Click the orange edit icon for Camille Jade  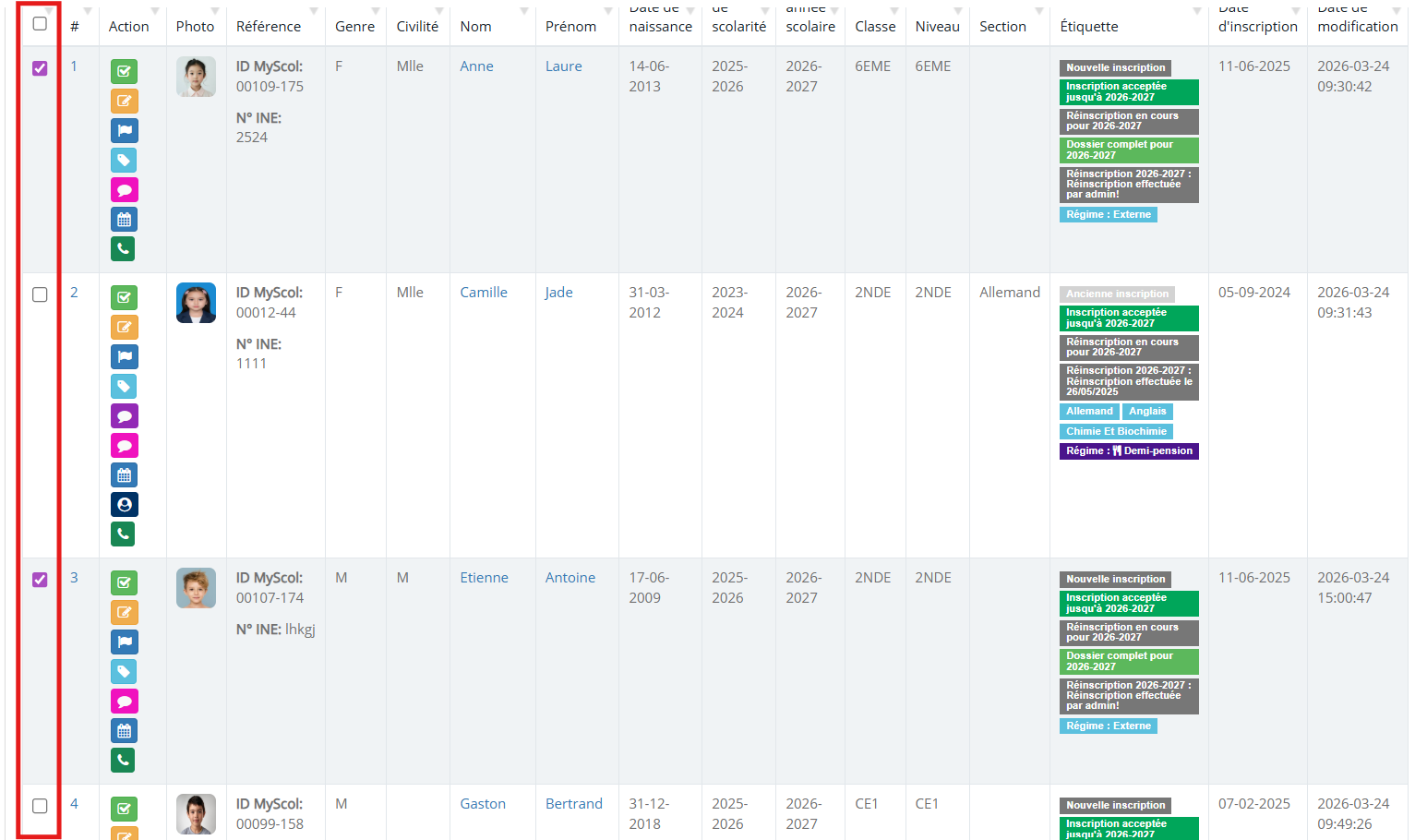[124, 328]
